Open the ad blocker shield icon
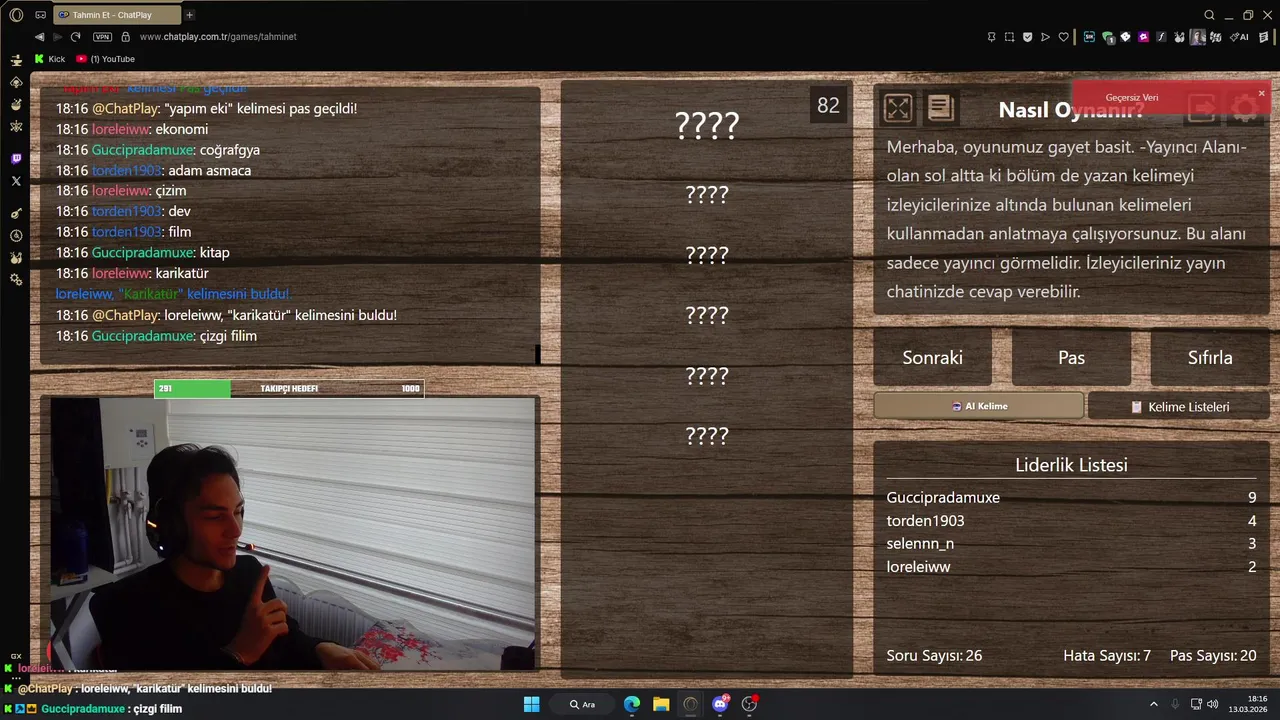This screenshot has width=1280, height=720. tap(1027, 37)
